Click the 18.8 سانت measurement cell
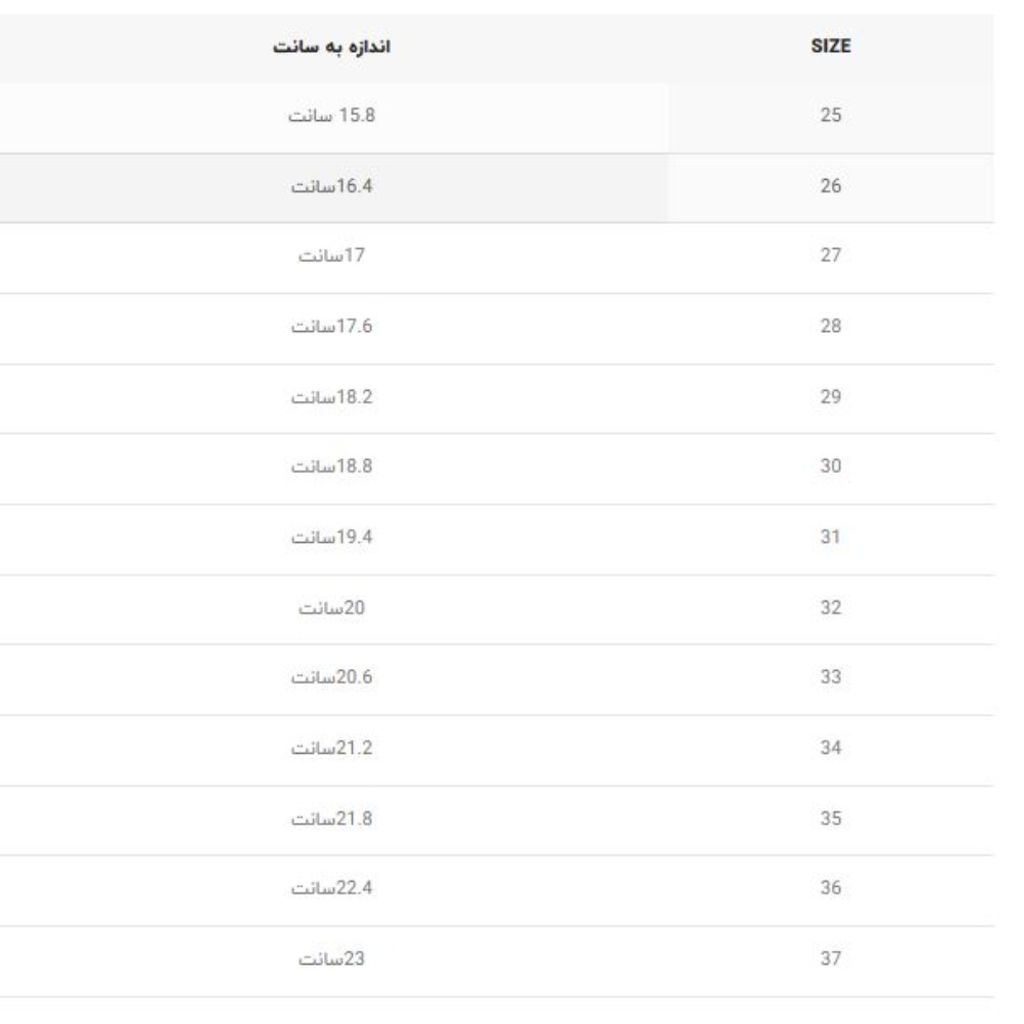 pos(332,467)
